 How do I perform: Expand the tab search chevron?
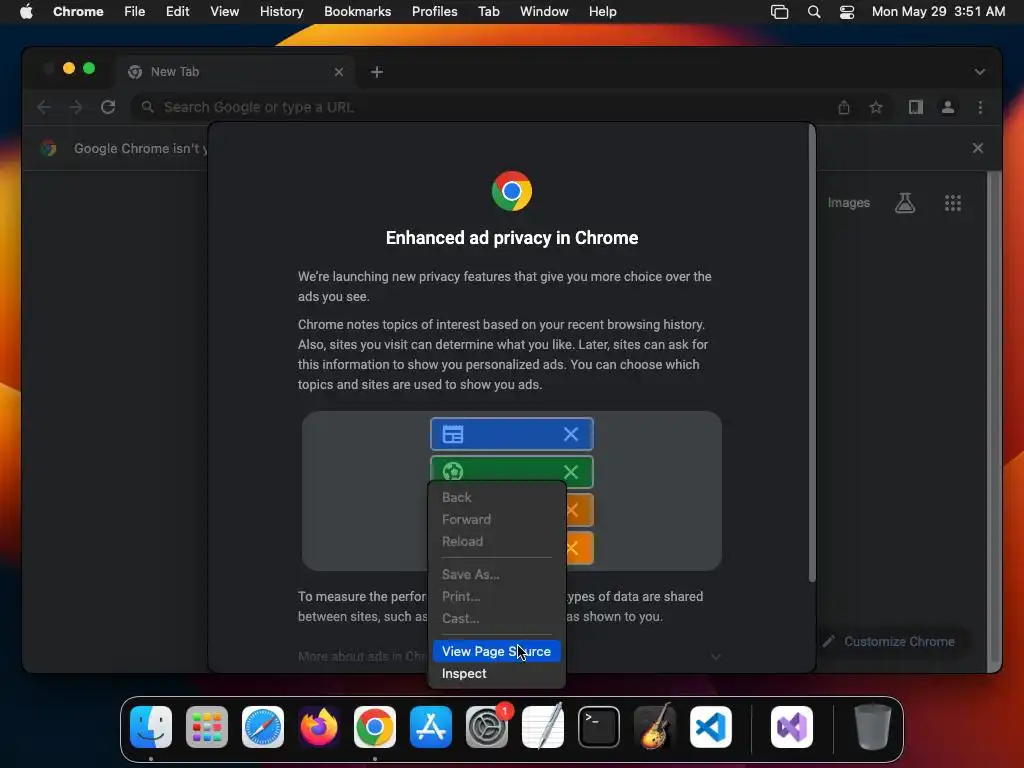(x=980, y=72)
